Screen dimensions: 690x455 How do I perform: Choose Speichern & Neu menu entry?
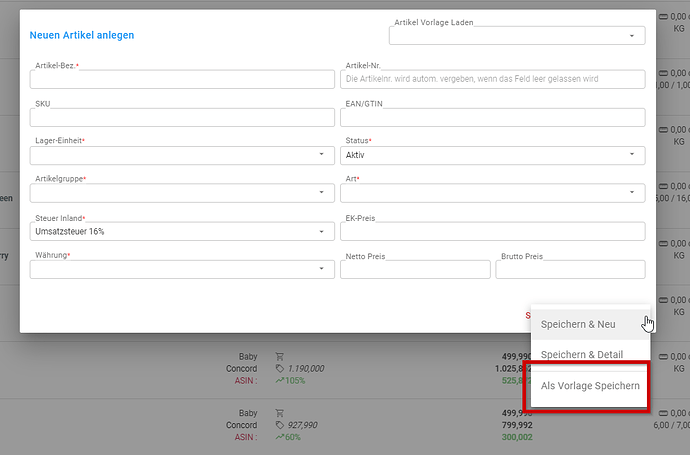pos(591,324)
